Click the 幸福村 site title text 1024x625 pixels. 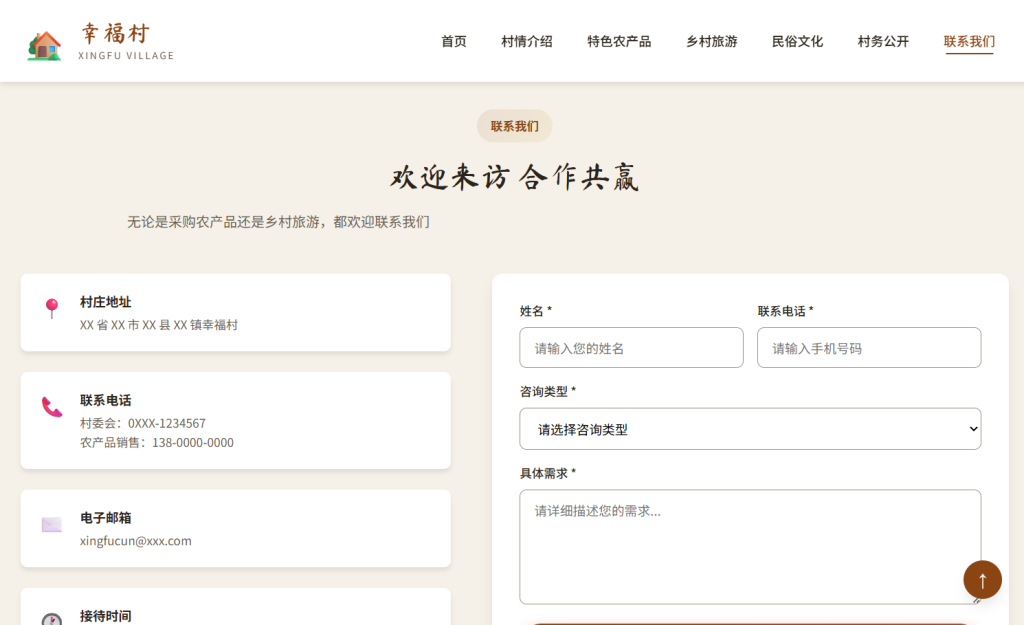click(x=117, y=34)
